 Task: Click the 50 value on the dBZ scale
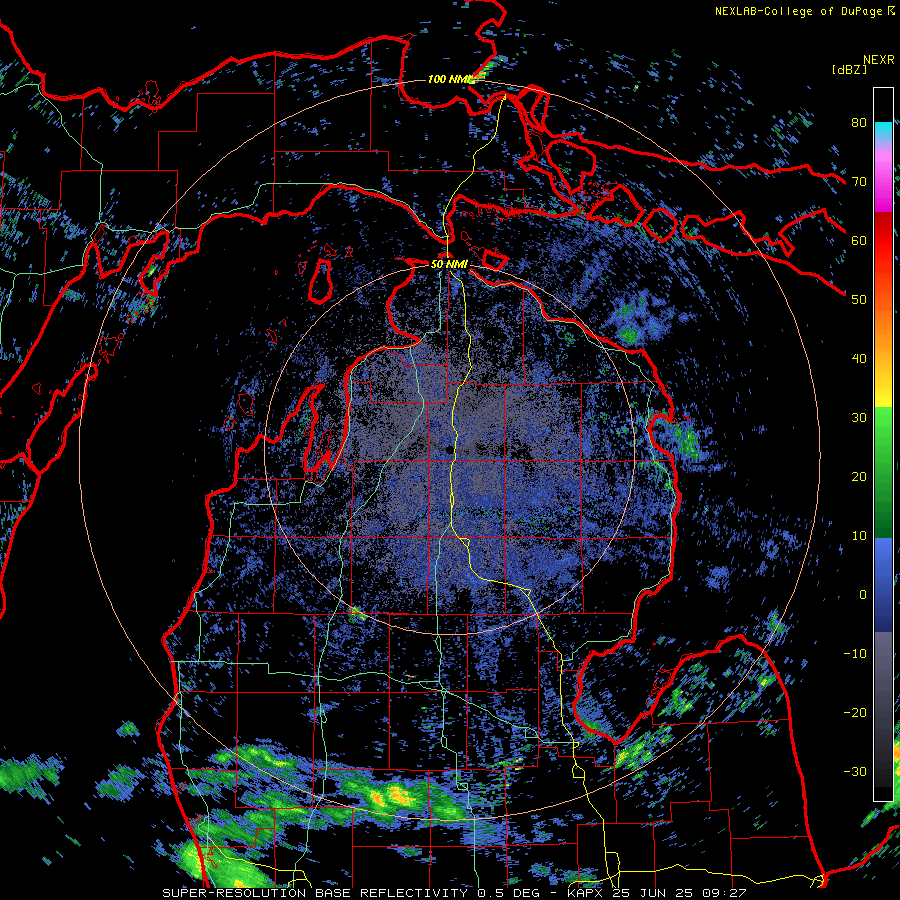click(x=859, y=299)
